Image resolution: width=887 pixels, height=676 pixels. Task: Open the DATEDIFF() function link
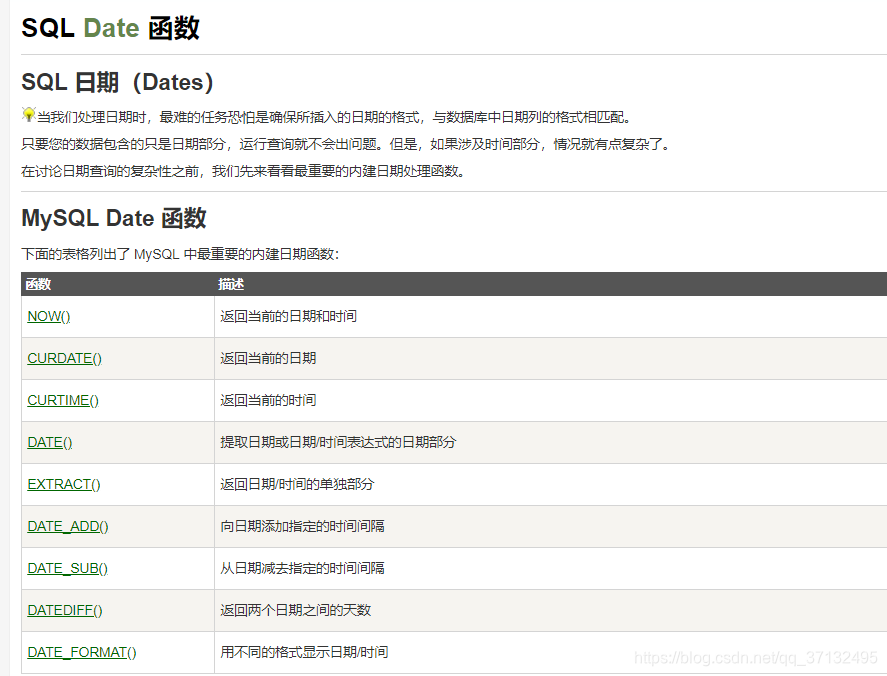pos(65,610)
